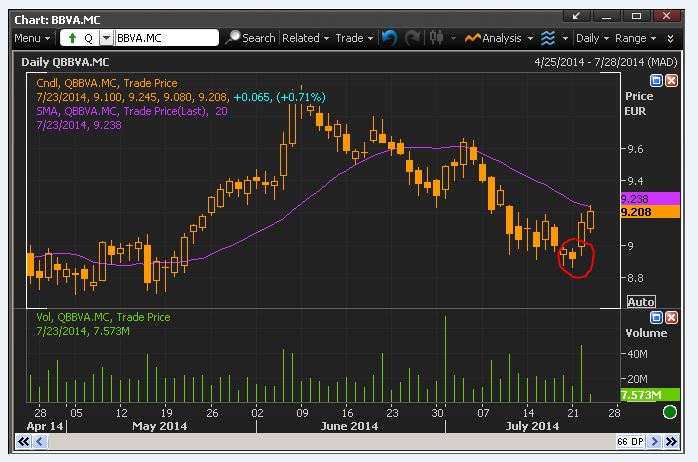The width and height of the screenshot is (698, 462).
Task: Click the 'Vol, QBBVA.MC, Trade Price' legend
Action: [x=103, y=317]
